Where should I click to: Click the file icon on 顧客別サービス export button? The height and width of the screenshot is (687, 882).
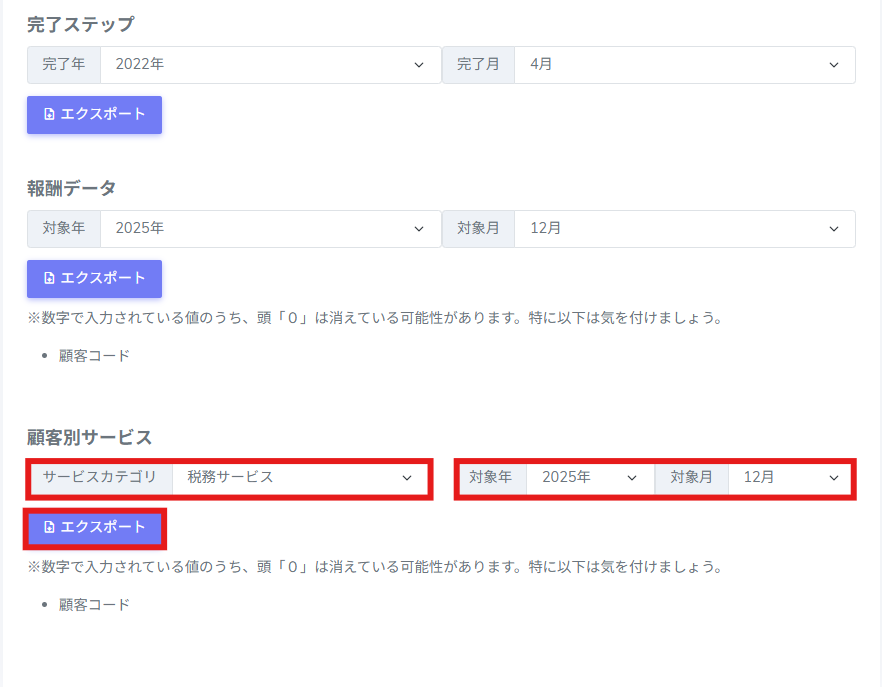[49, 527]
